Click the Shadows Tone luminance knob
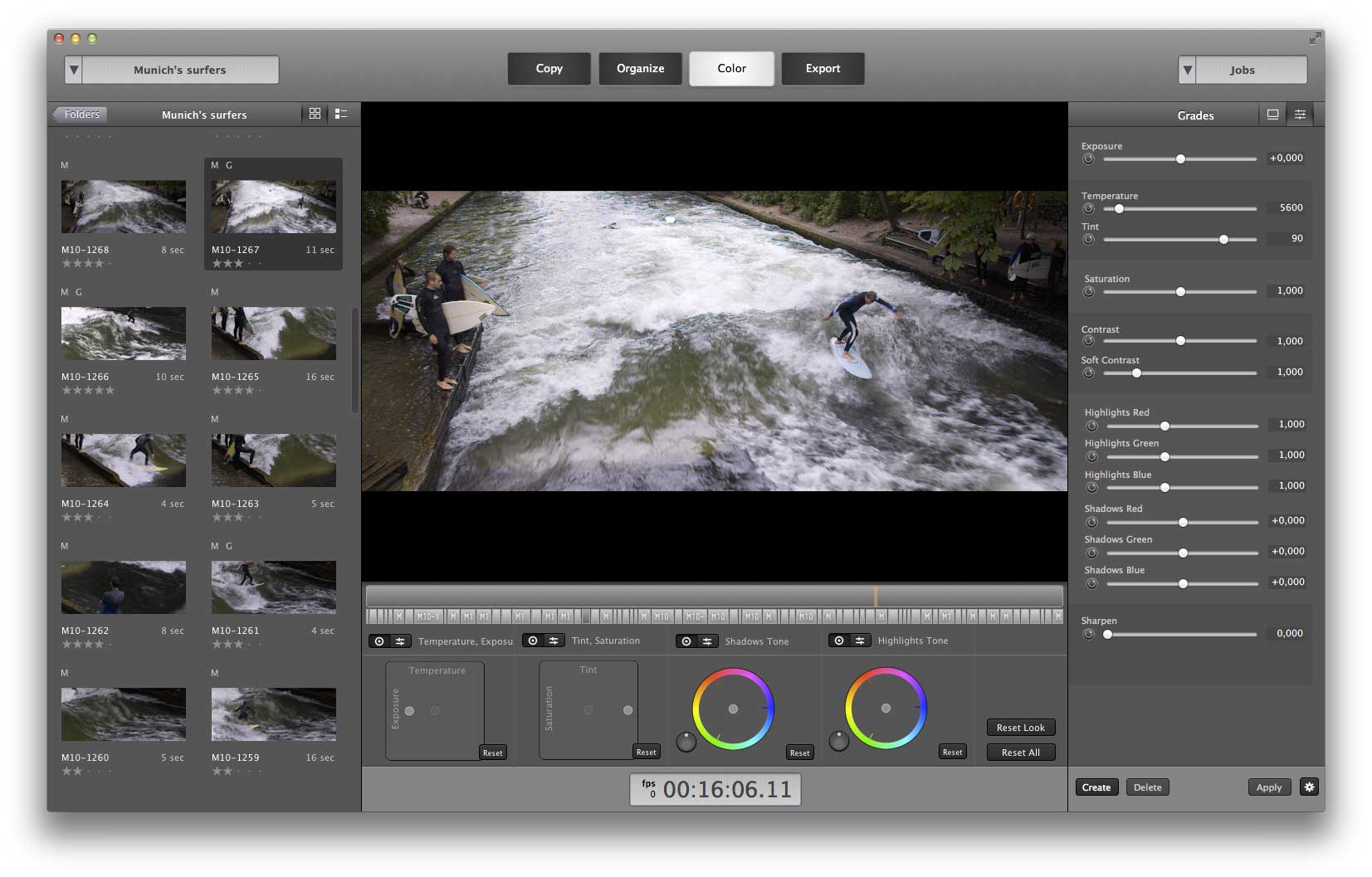1372x877 pixels. click(686, 741)
